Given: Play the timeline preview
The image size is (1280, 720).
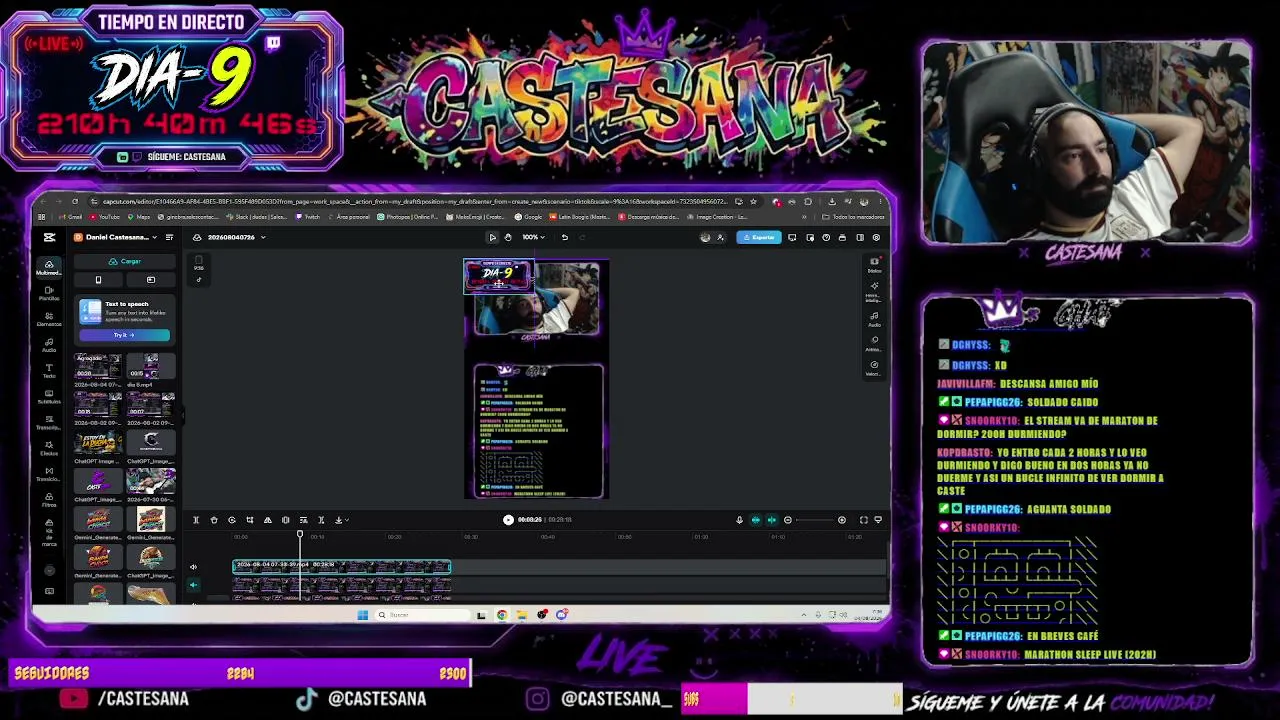Looking at the screenshot, I should (508, 520).
